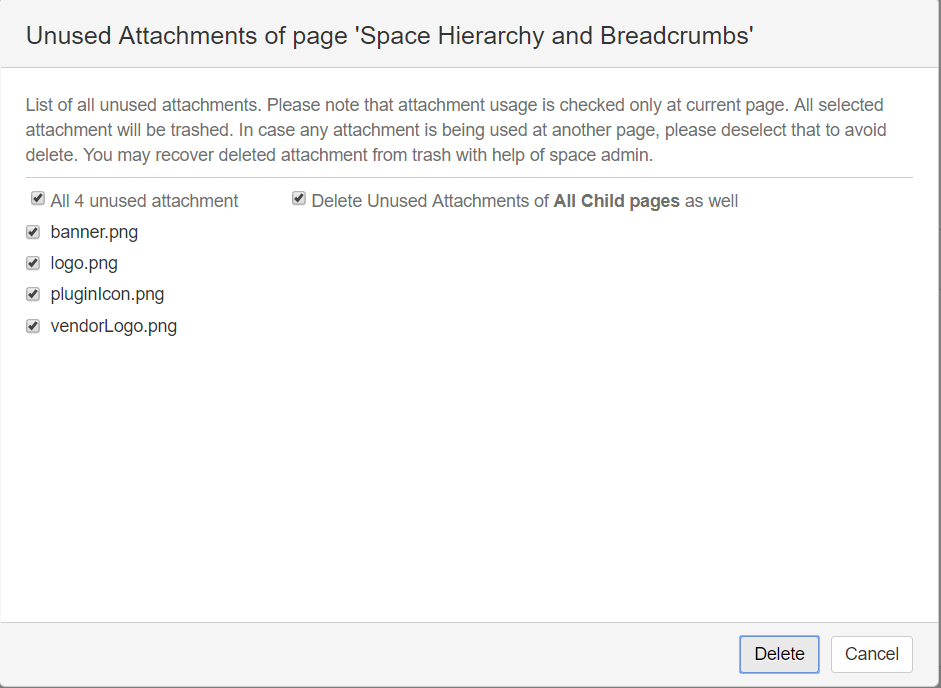Toggle the 'All 4 unused attachment' checkbox

click(x=38, y=199)
